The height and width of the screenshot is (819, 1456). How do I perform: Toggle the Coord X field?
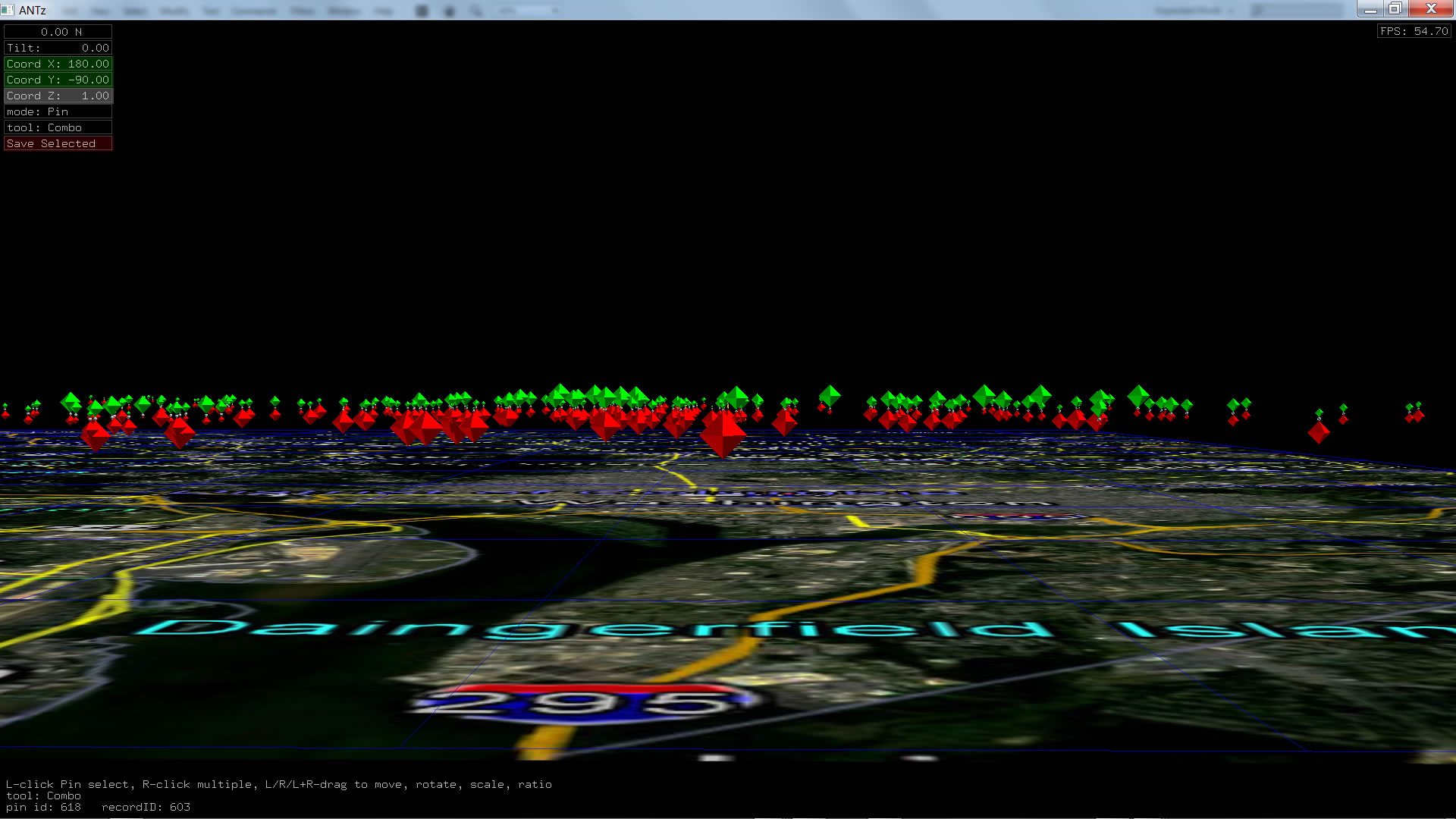pos(58,64)
